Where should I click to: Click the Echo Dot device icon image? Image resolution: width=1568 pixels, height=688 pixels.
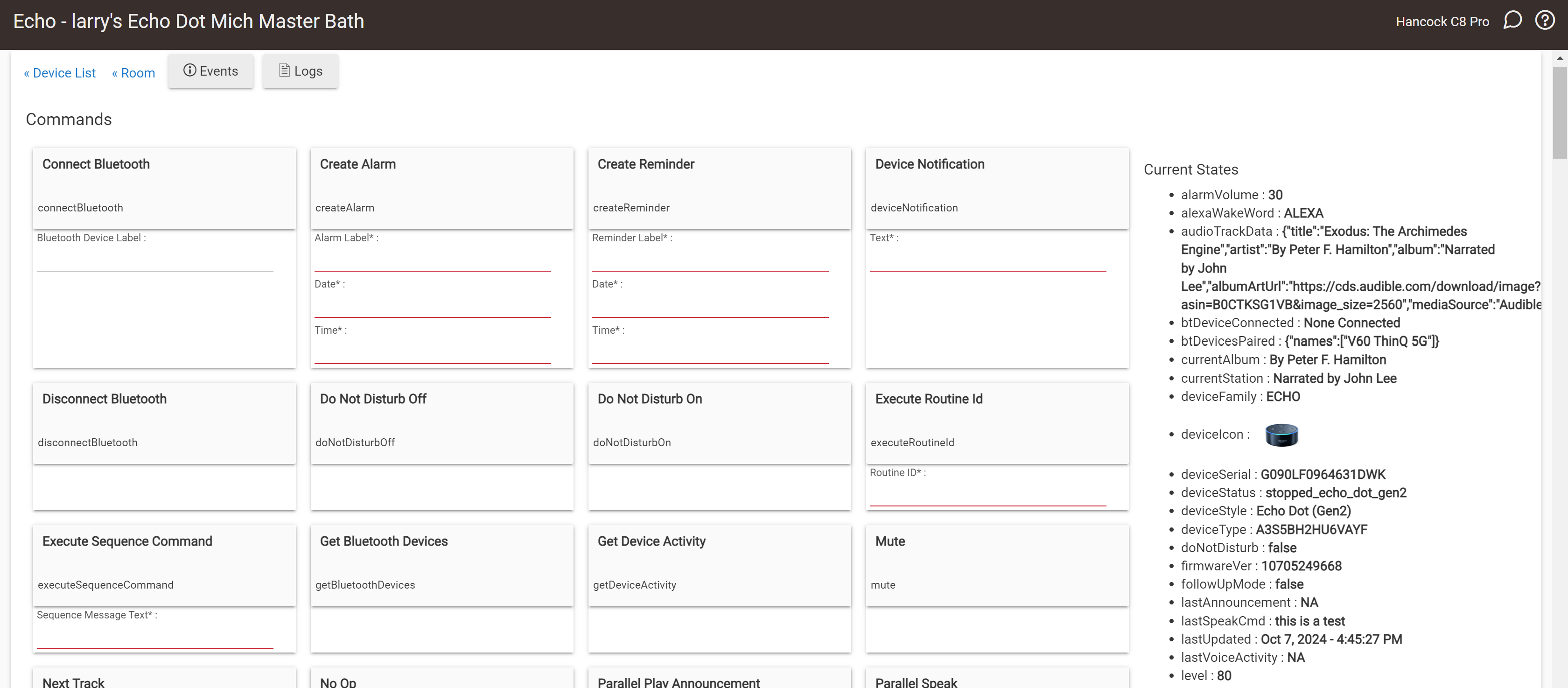tap(1281, 435)
